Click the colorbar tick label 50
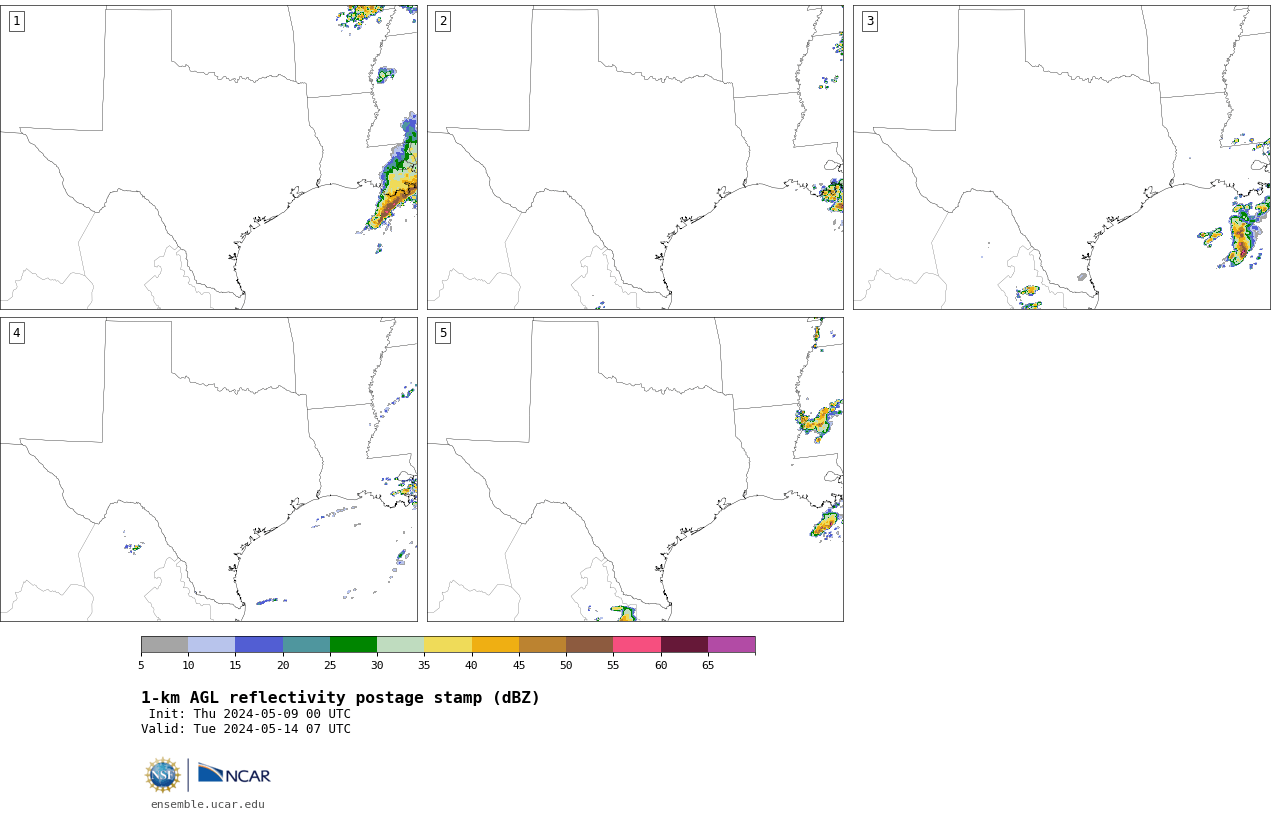Screen dimensions: 1280x815 coord(566,665)
